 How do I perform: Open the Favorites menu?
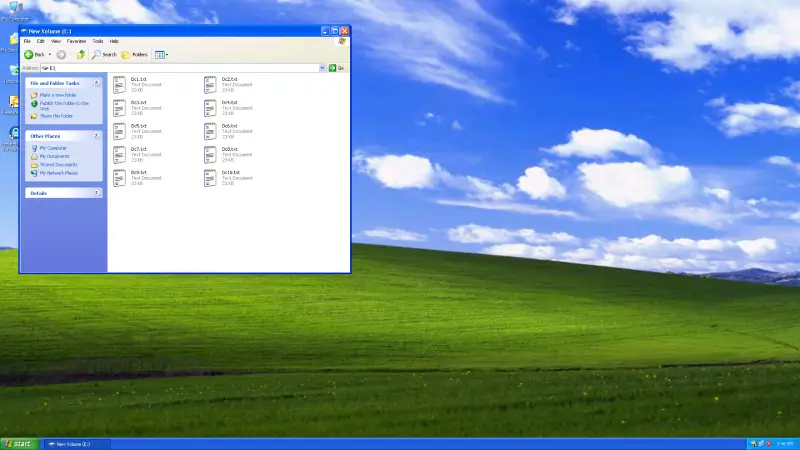pyautogui.click(x=77, y=41)
